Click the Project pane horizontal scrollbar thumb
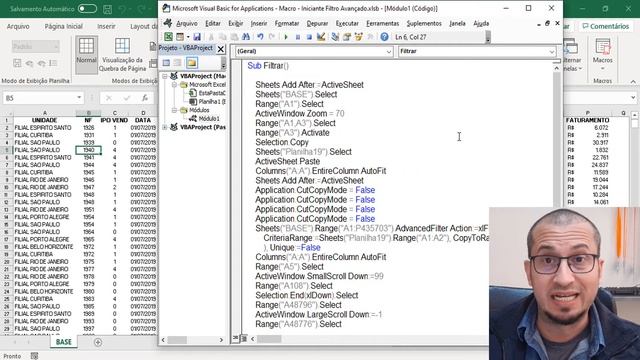Viewport: 640px width, 360px height. [x=177, y=340]
